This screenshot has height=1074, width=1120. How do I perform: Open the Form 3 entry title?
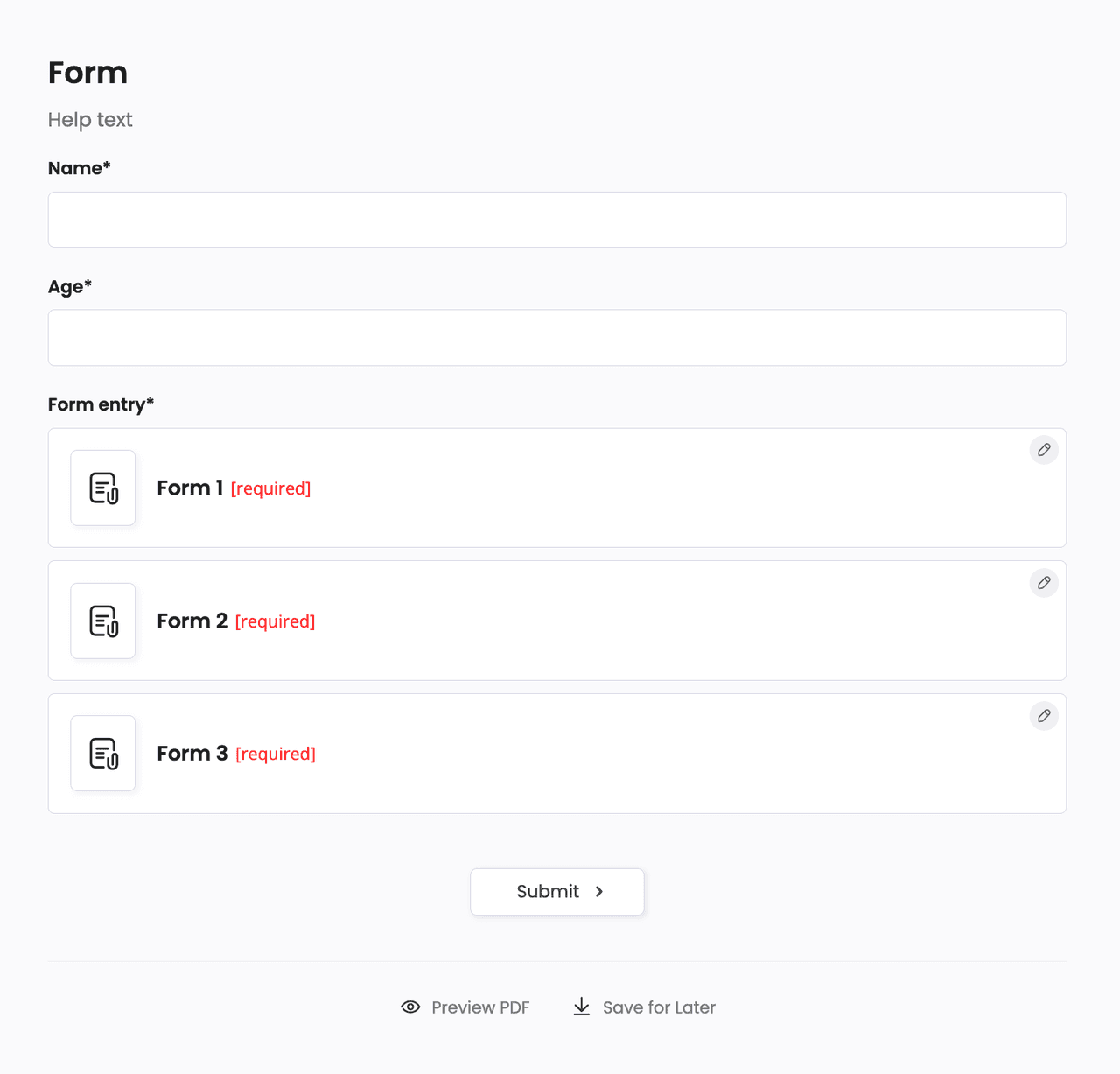pos(192,753)
